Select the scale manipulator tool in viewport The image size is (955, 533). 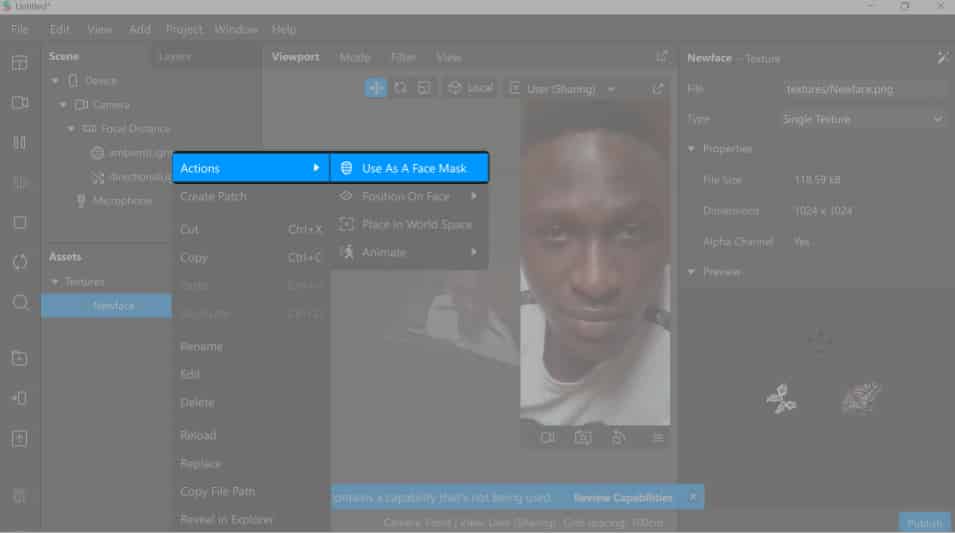pos(424,88)
